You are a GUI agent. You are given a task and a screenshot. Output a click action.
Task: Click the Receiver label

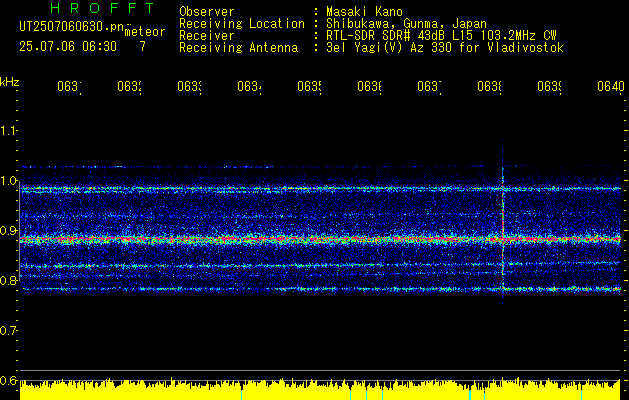207,36
